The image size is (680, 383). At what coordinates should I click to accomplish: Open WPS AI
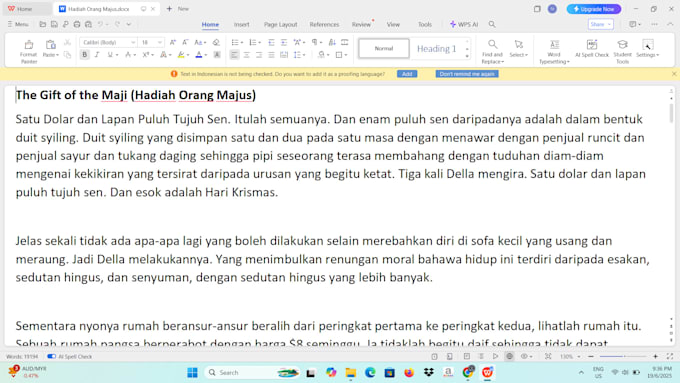point(464,24)
